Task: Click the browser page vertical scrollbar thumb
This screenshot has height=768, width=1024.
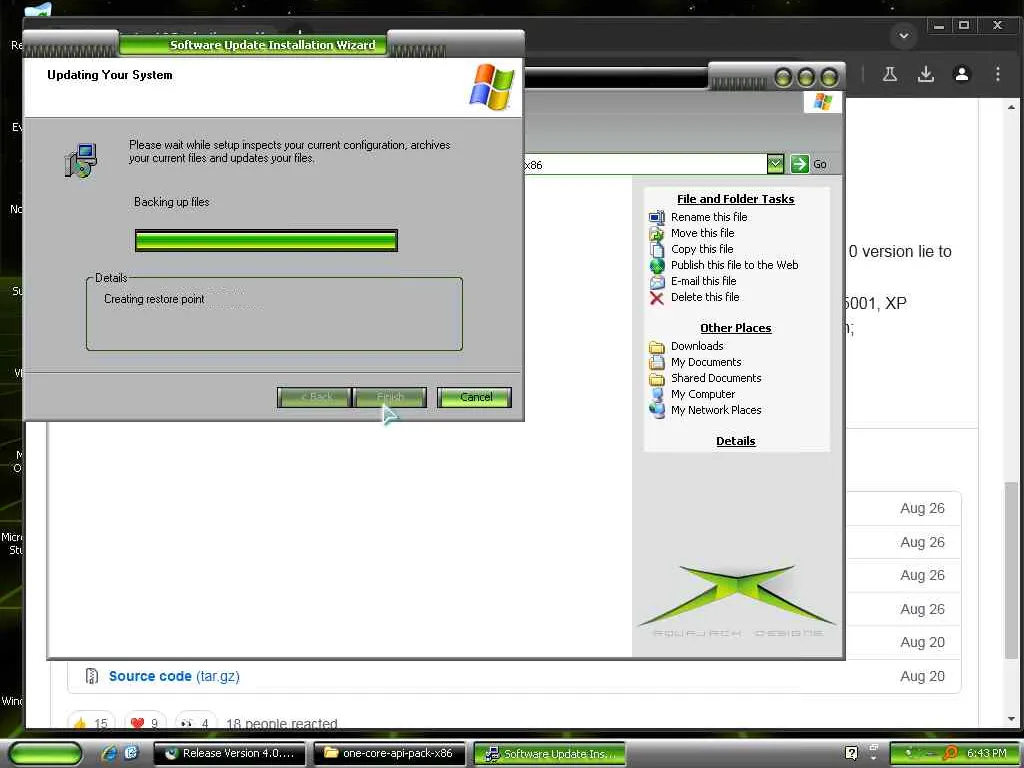Action: tap(1011, 571)
